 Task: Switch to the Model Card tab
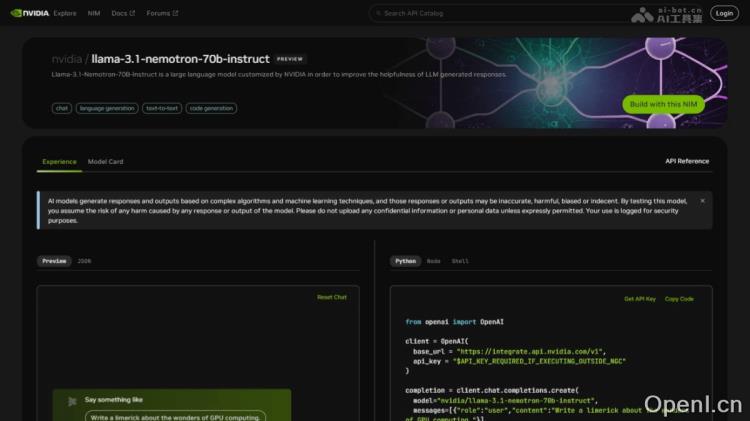coord(105,161)
